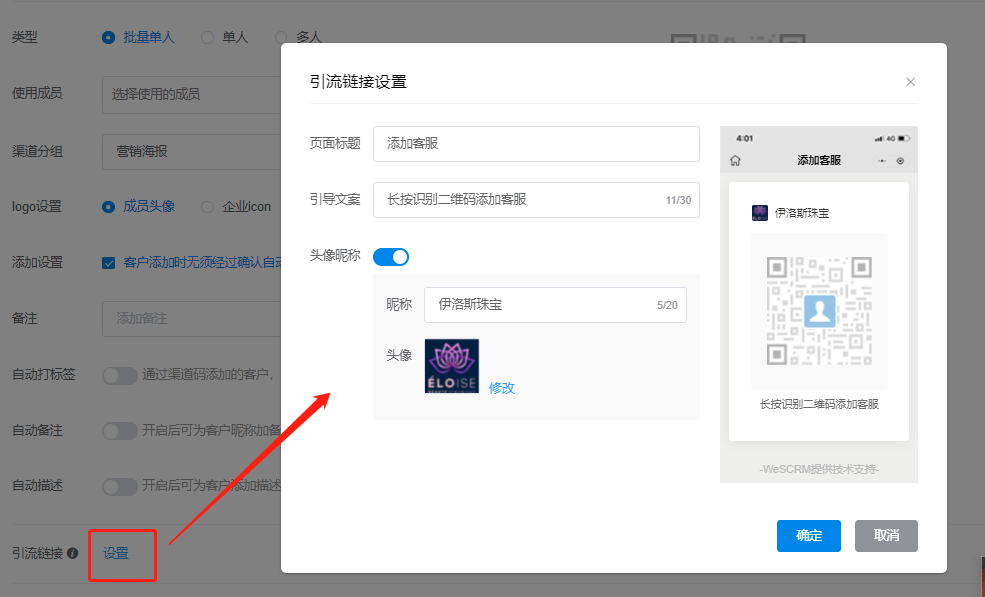
Task: Close the 引流链接设置 dialog with X
Action: [910, 82]
